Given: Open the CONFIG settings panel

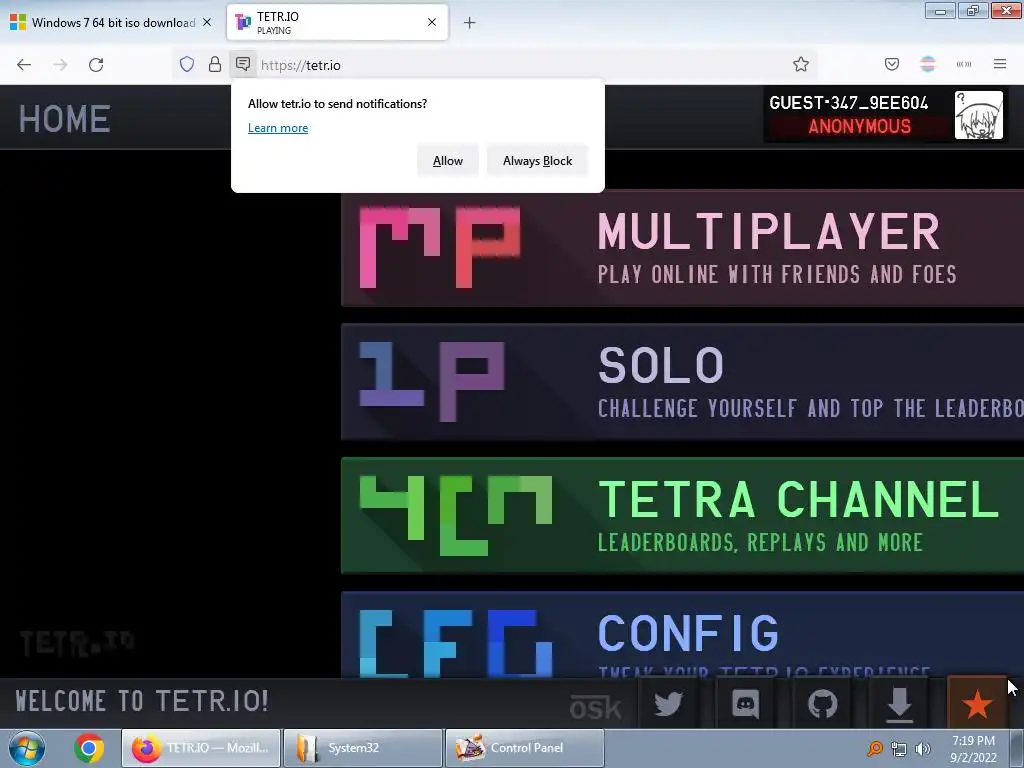Looking at the screenshot, I should pyautogui.click(x=682, y=635).
